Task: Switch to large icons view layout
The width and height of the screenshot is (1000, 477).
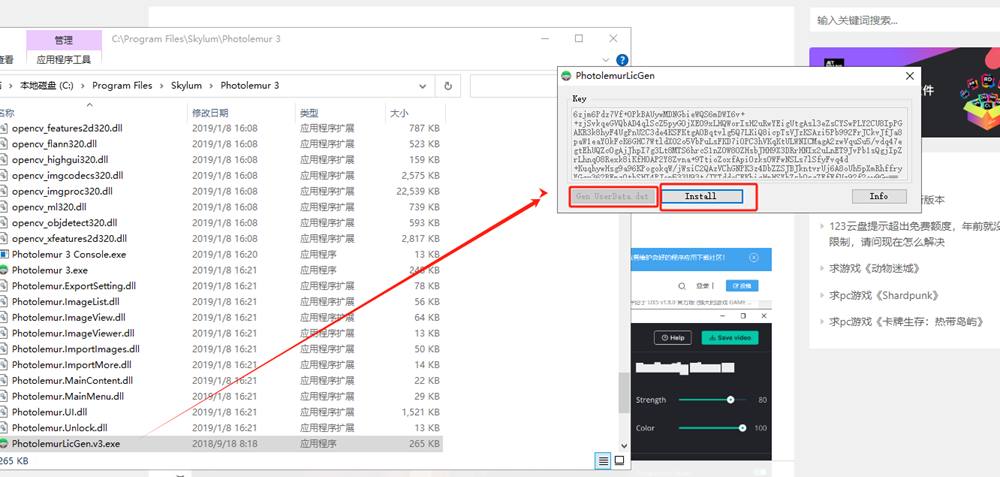Action: point(619,460)
